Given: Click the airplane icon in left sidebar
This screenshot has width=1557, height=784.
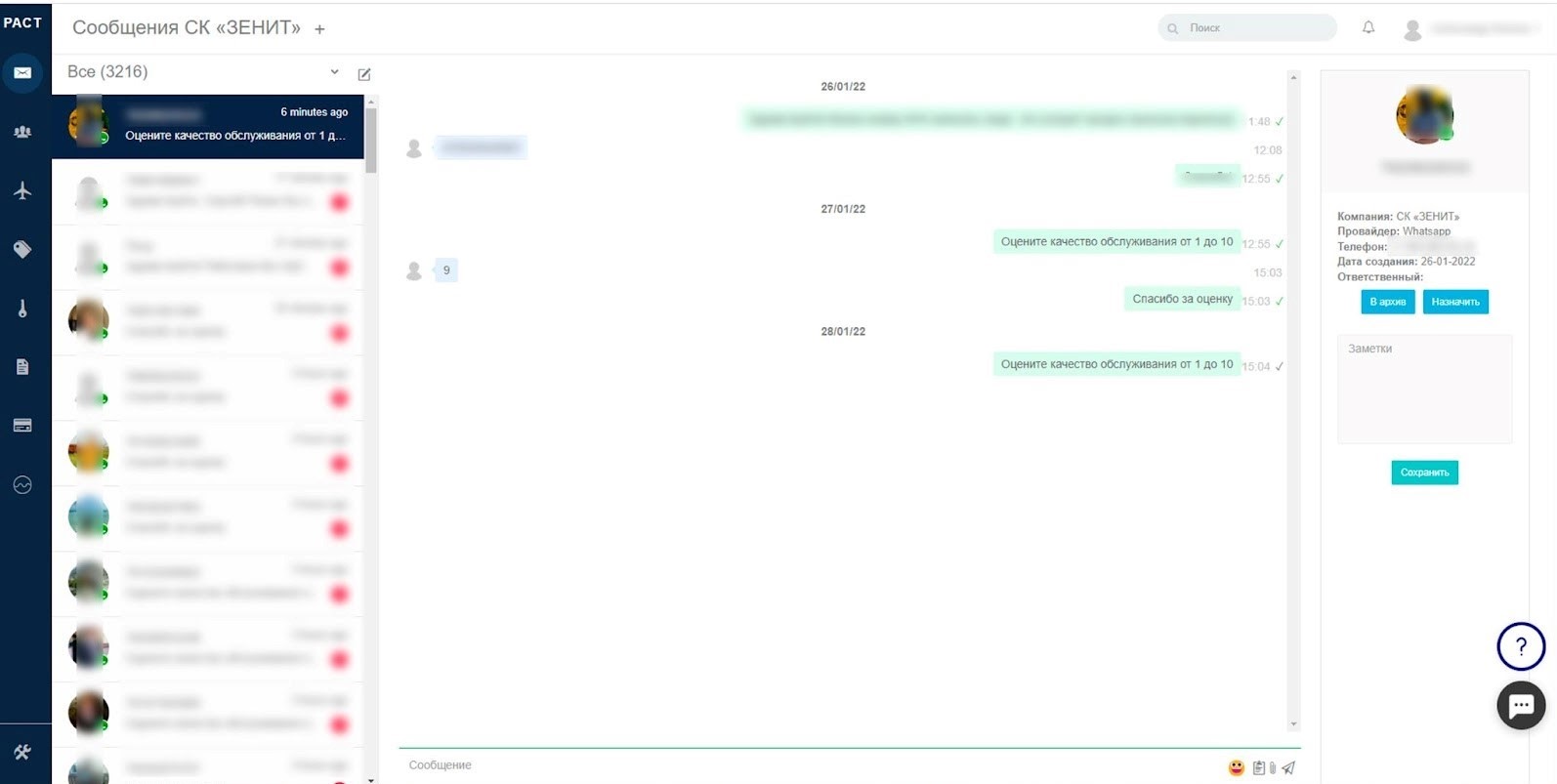Looking at the screenshot, I should click(x=22, y=190).
